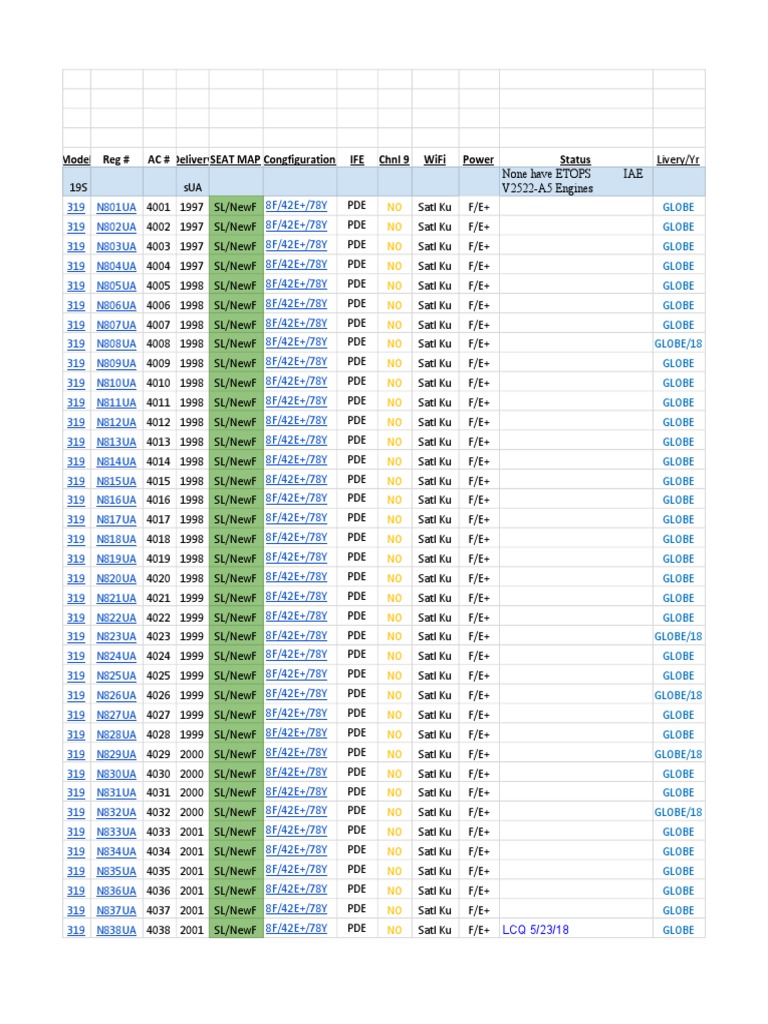
Task: Open the N808UA registration link
Action: point(116,344)
